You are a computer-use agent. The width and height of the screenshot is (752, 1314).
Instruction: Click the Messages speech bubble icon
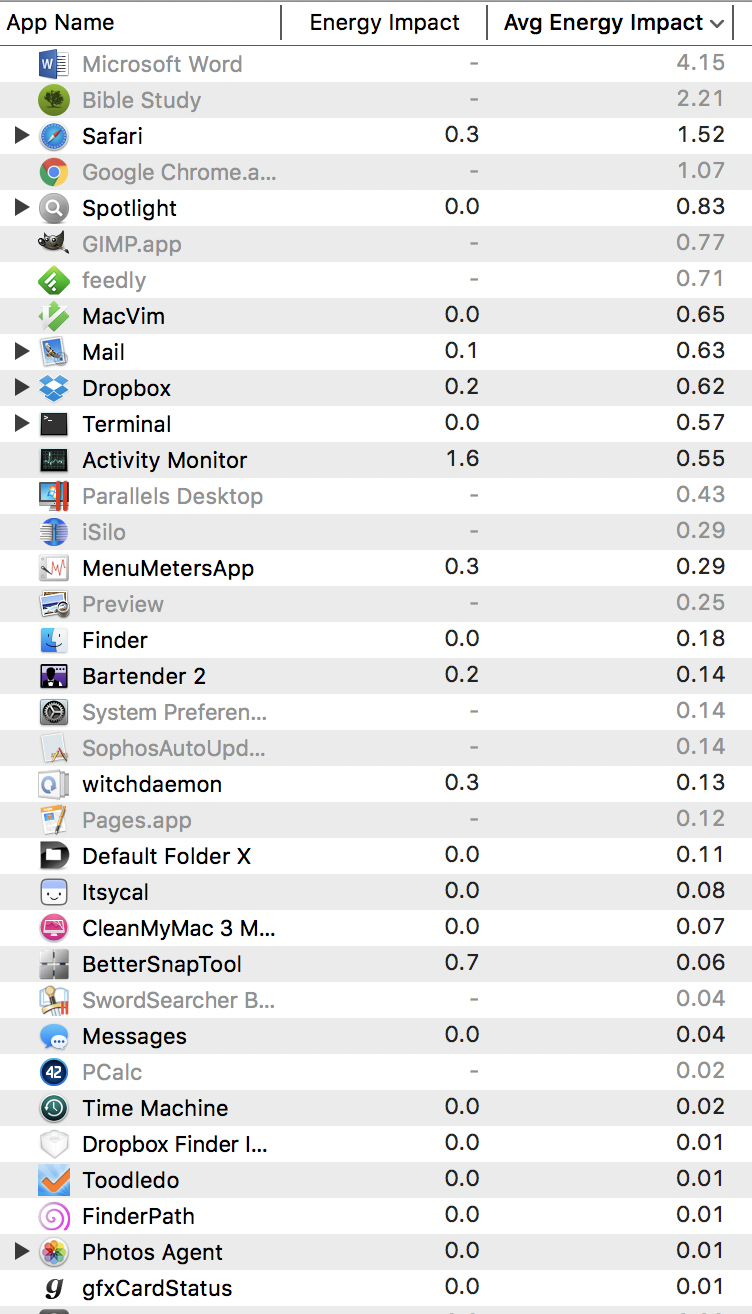point(53,1037)
